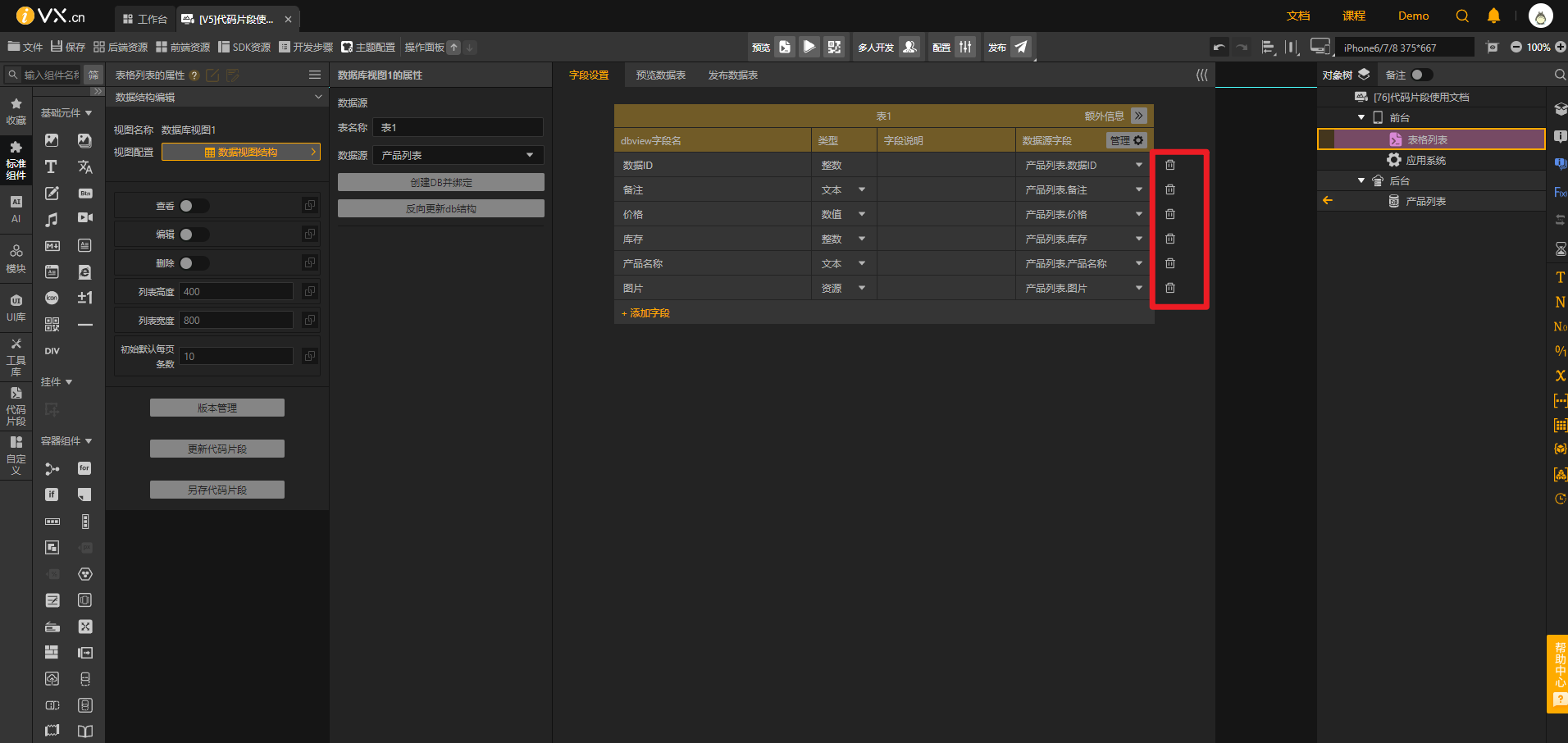Switch to 预览数据表 tab

coord(661,75)
